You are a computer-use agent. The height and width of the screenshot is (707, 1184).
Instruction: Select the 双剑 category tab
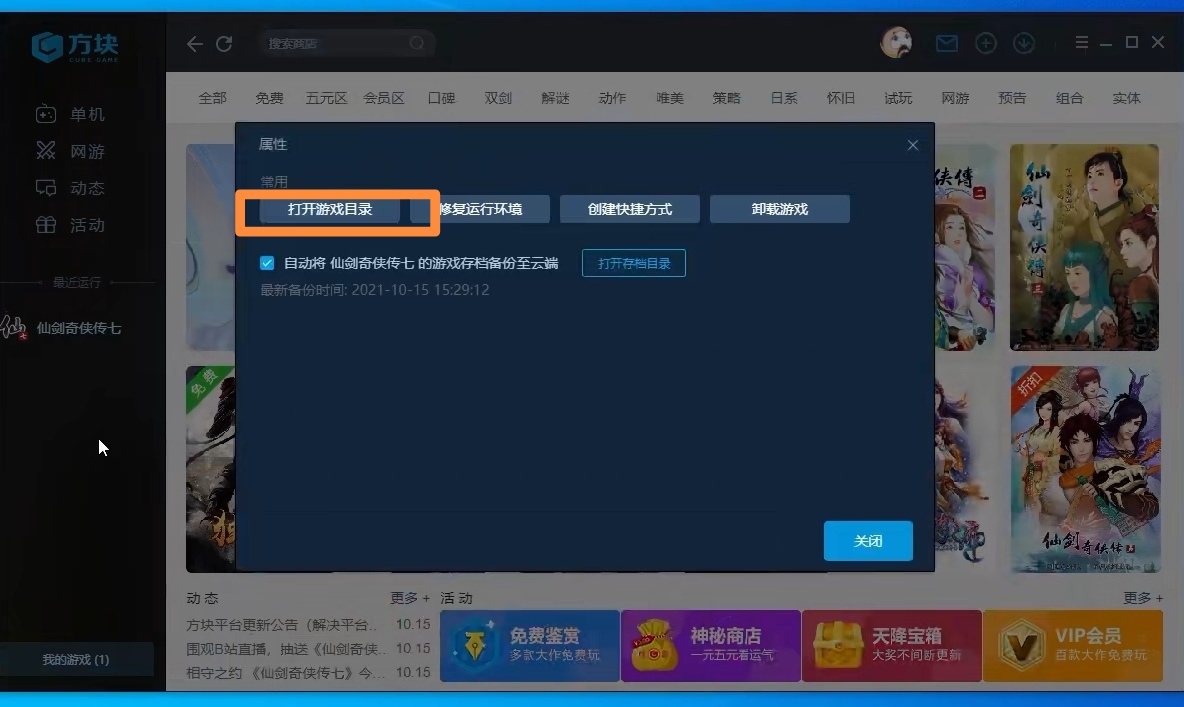click(498, 98)
